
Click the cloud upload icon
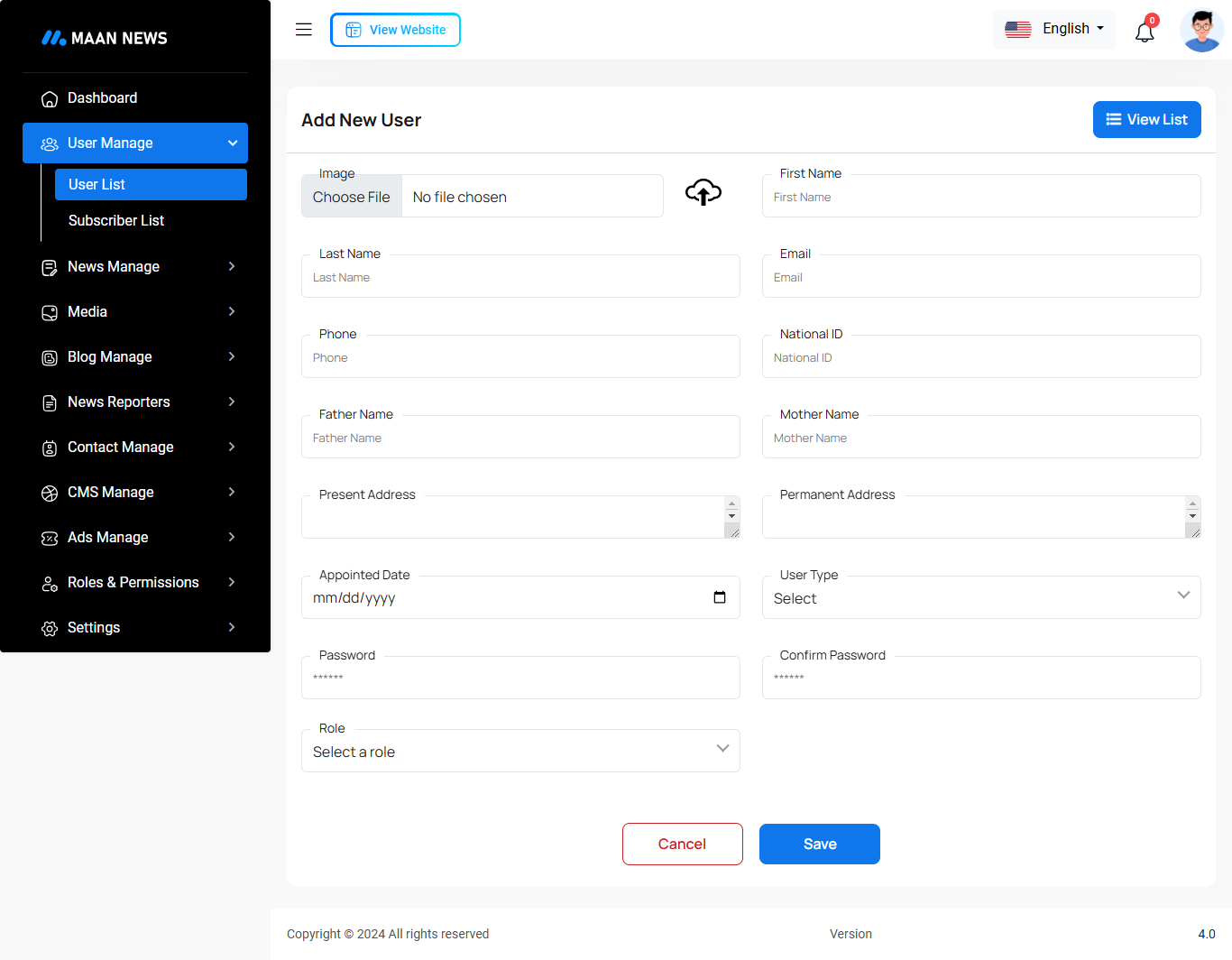tap(703, 192)
